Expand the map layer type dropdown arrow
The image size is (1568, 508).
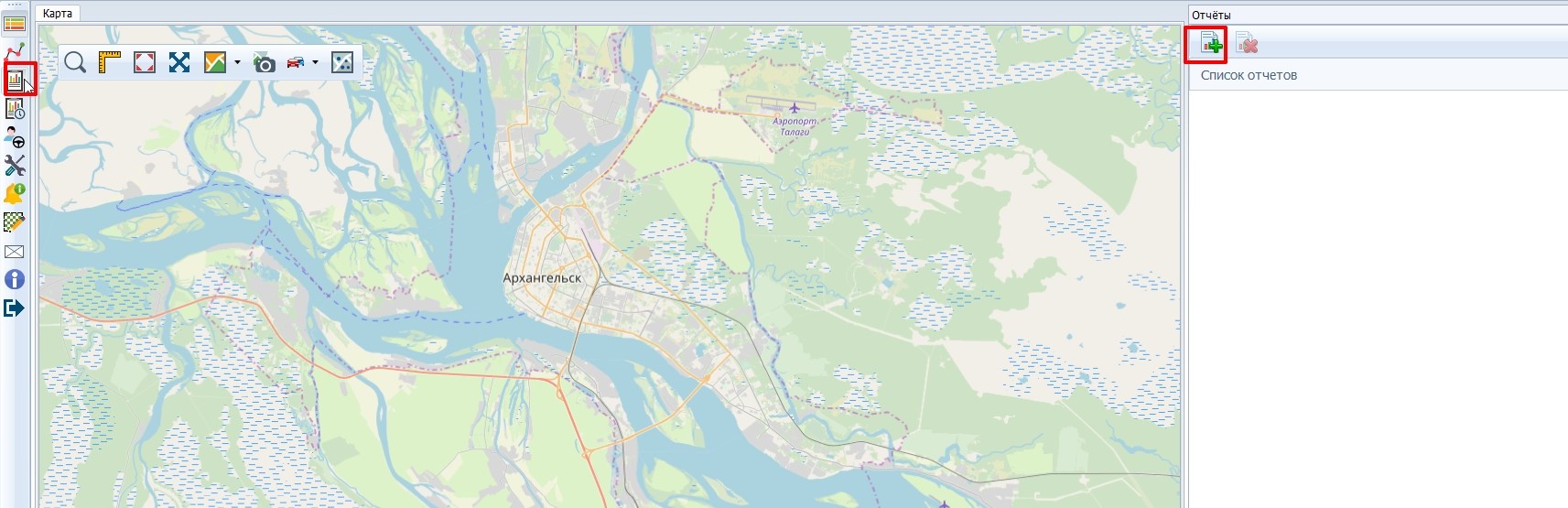click(237, 62)
